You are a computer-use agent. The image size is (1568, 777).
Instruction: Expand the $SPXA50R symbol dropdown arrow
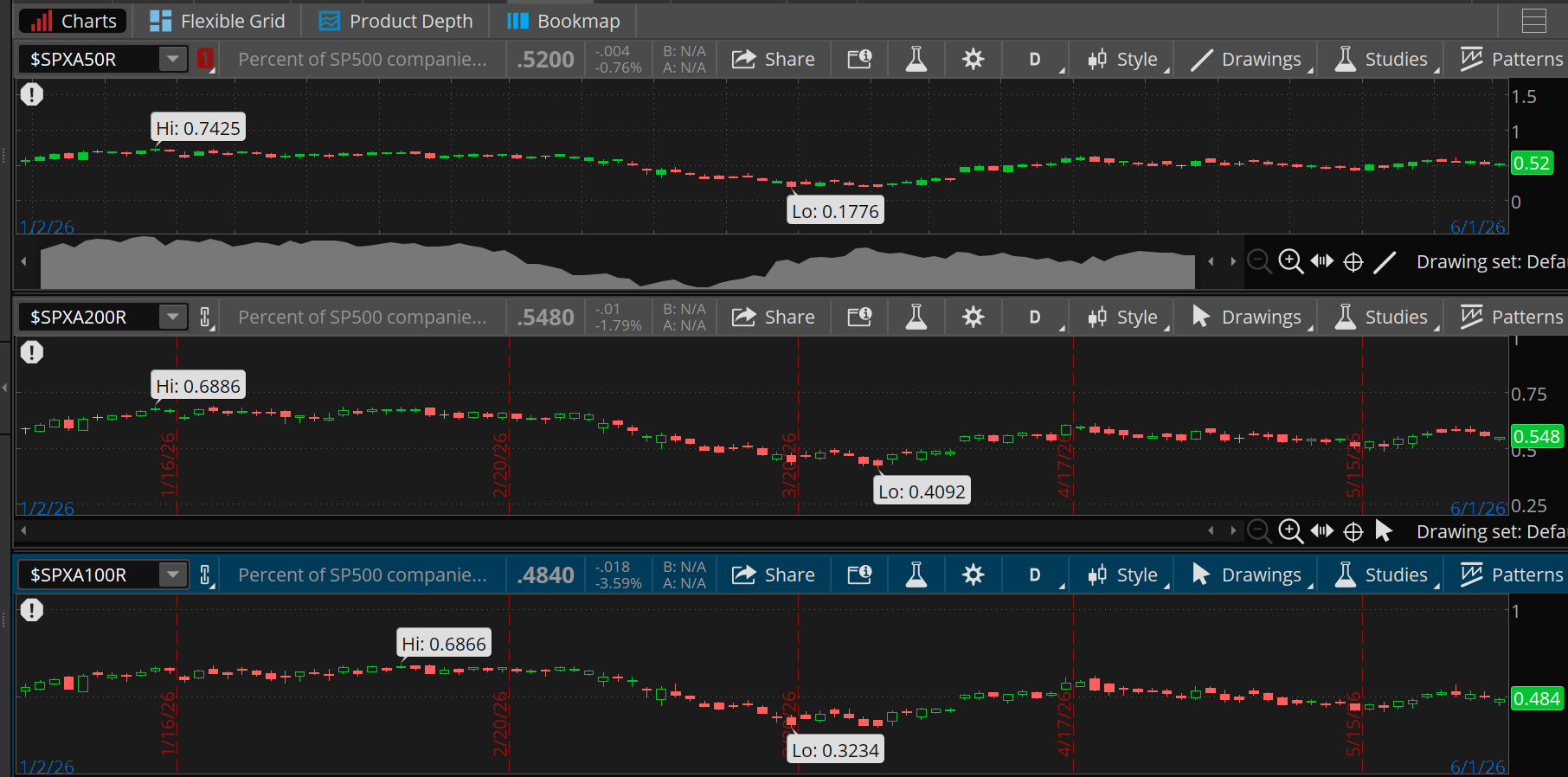[x=173, y=59]
